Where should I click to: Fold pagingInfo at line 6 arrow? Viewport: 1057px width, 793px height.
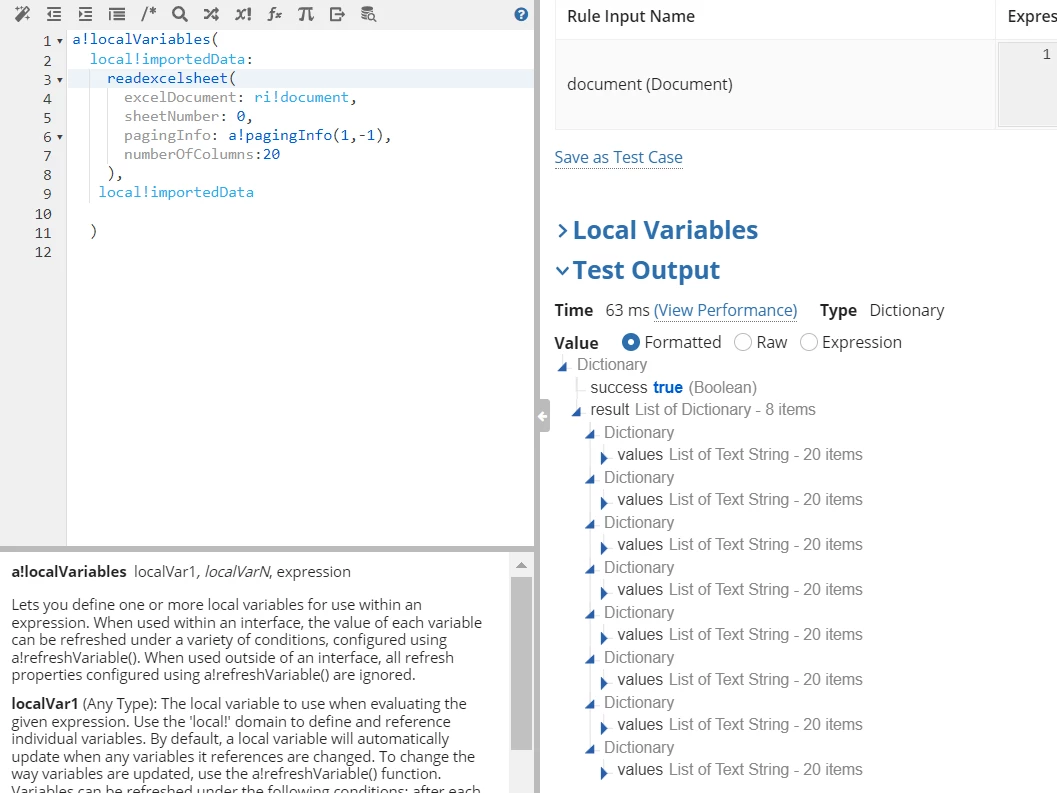click(60, 138)
